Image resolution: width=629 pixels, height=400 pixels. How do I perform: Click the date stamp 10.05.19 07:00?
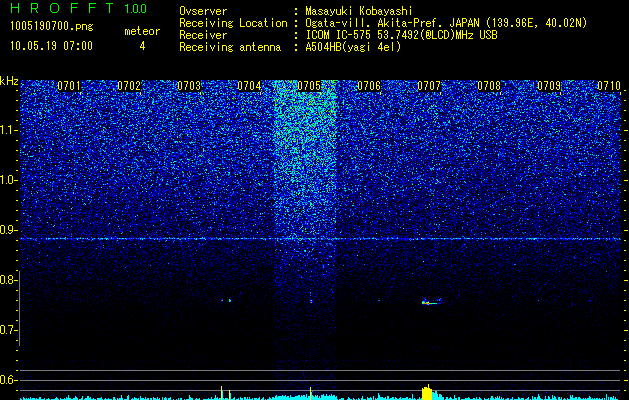[51, 46]
